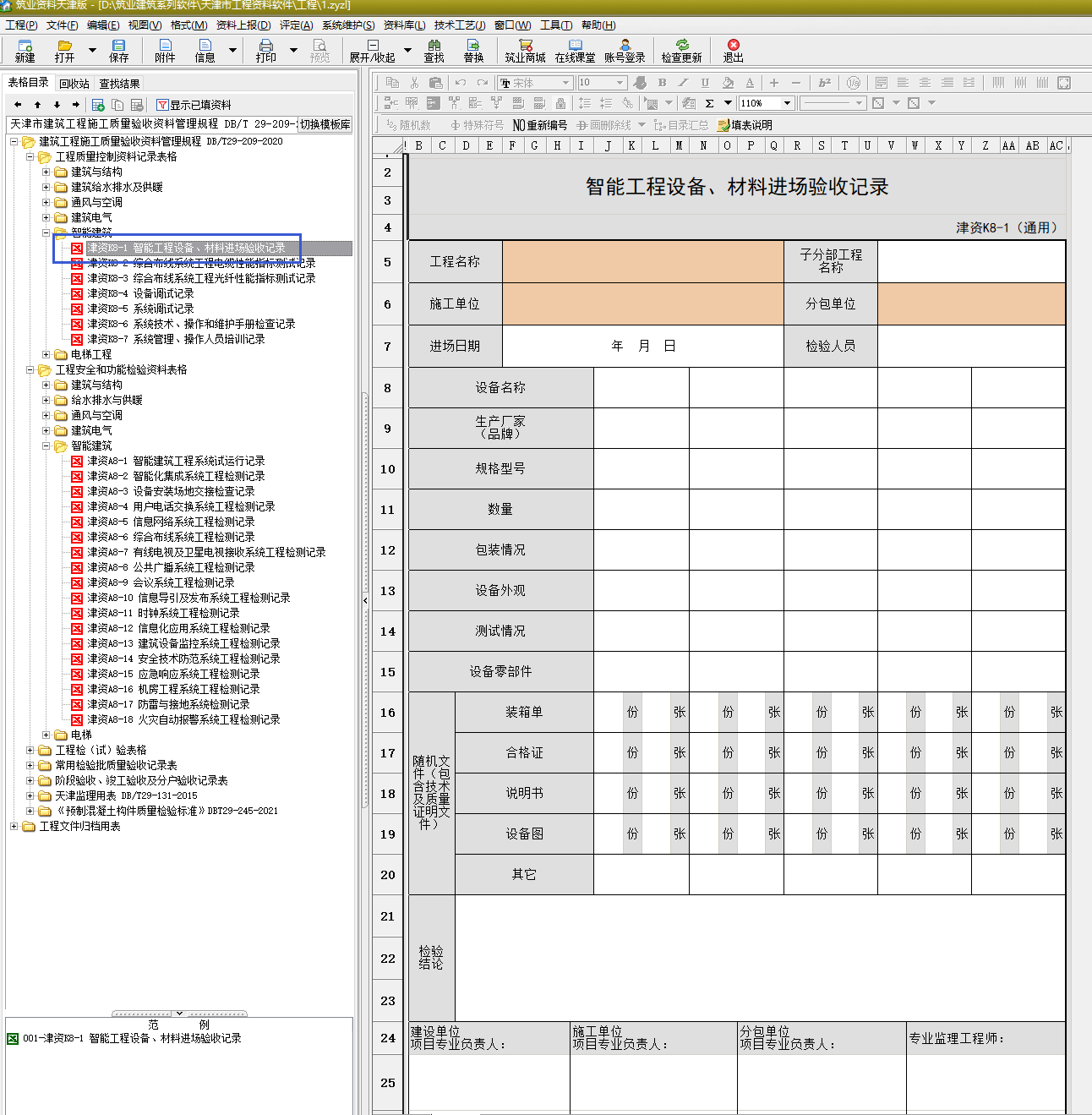Viewport: 1092px width, 1115px height.
Task: Open the dropdown arrow next to 信息
Action: [232, 51]
